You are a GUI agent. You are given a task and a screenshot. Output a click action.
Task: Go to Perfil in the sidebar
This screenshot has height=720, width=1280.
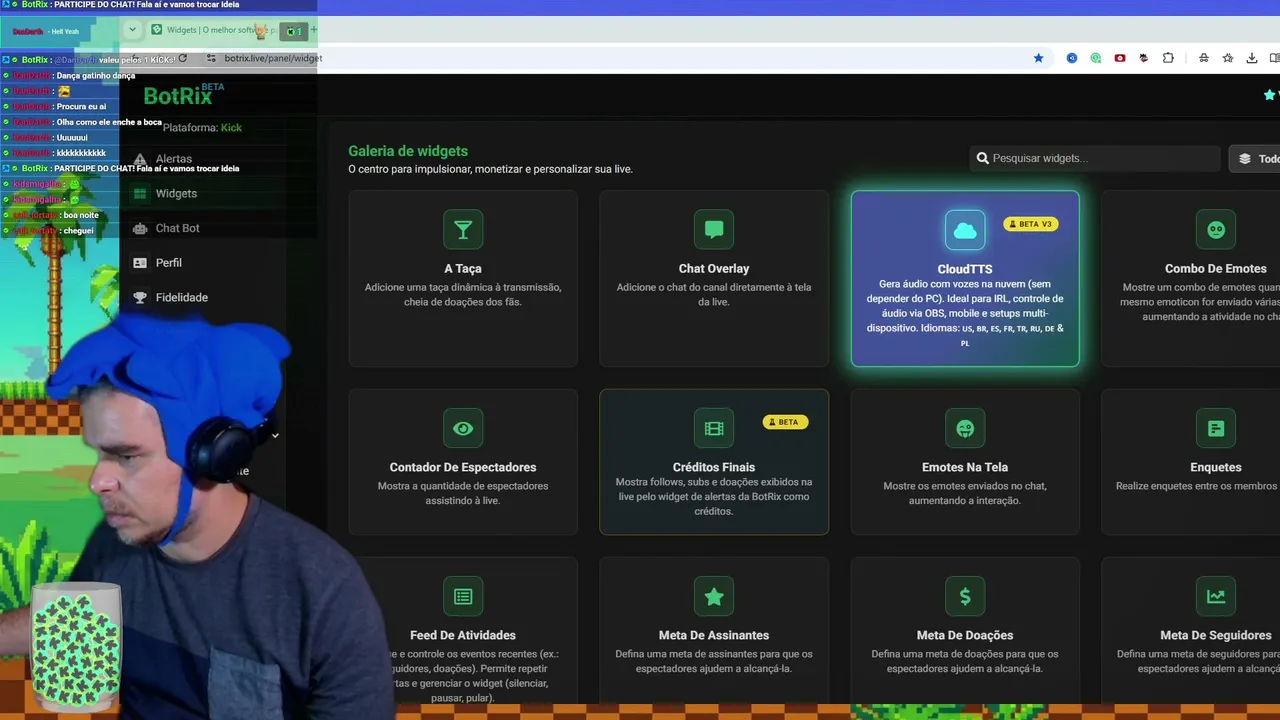pos(168,263)
